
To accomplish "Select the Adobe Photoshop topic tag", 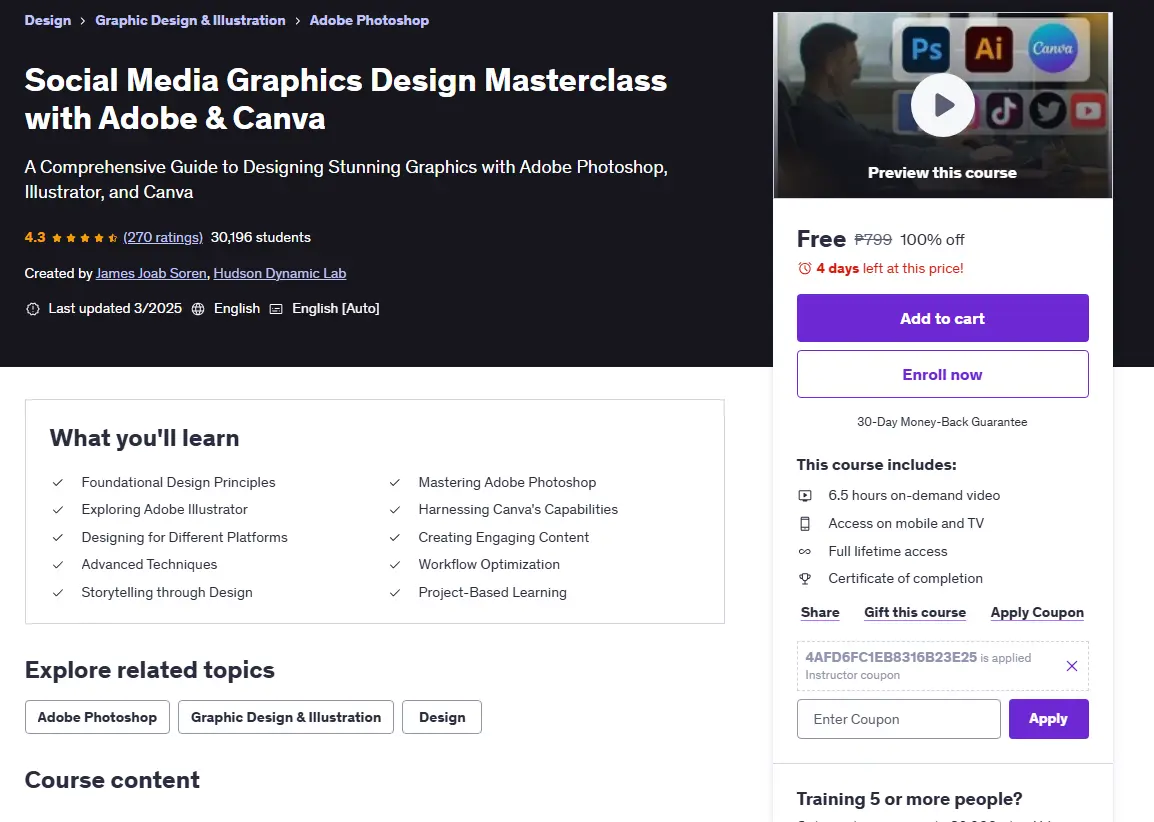I will pos(97,717).
